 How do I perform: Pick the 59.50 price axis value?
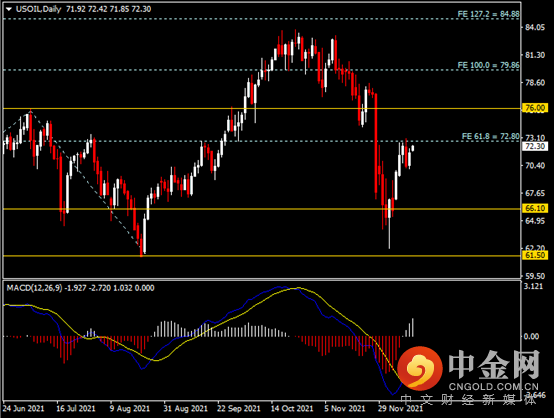point(535,276)
